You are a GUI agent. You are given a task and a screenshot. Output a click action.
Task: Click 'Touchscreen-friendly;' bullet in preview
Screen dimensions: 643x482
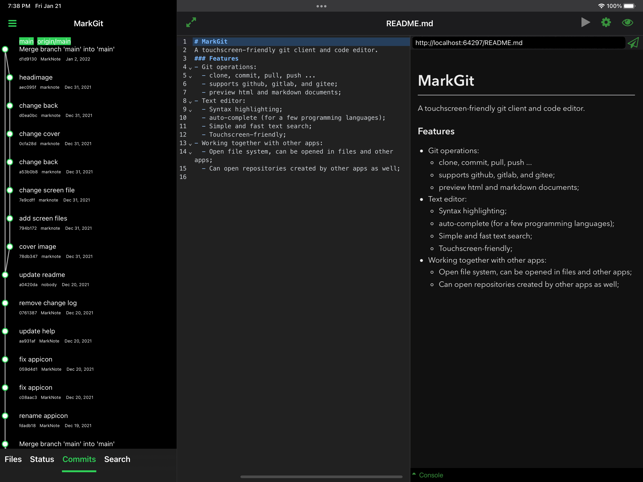click(475, 248)
